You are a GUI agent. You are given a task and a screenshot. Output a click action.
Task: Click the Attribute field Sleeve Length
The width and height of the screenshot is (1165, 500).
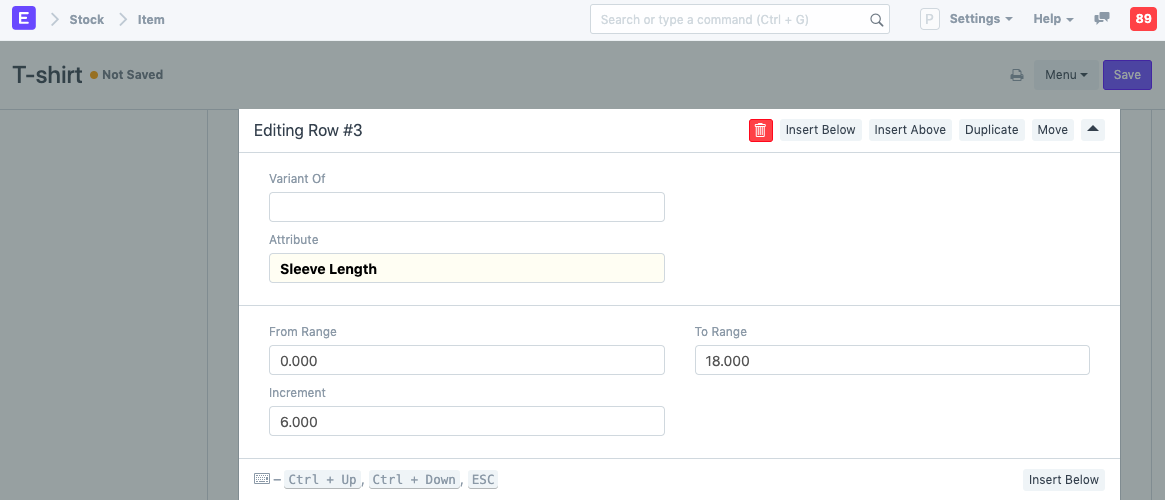click(x=466, y=268)
